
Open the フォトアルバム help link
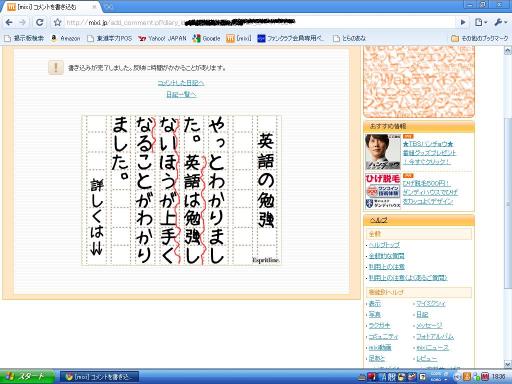click(435, 336)
